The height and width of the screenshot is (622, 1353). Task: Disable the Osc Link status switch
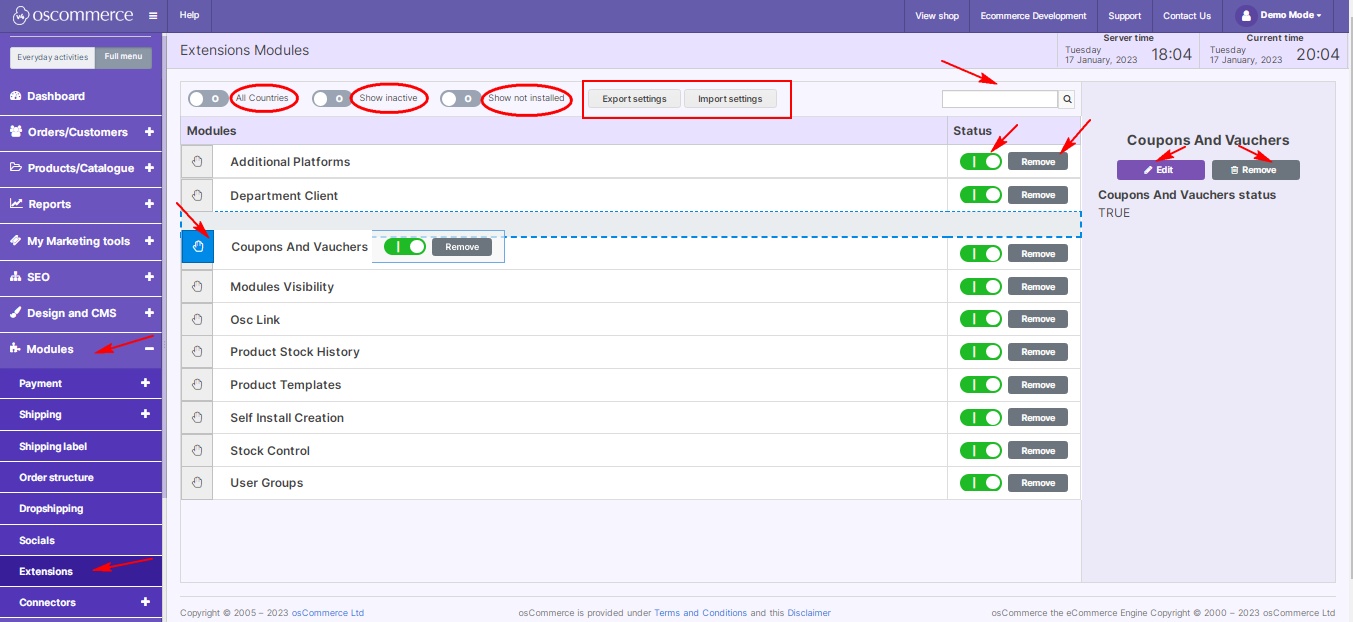980,319
